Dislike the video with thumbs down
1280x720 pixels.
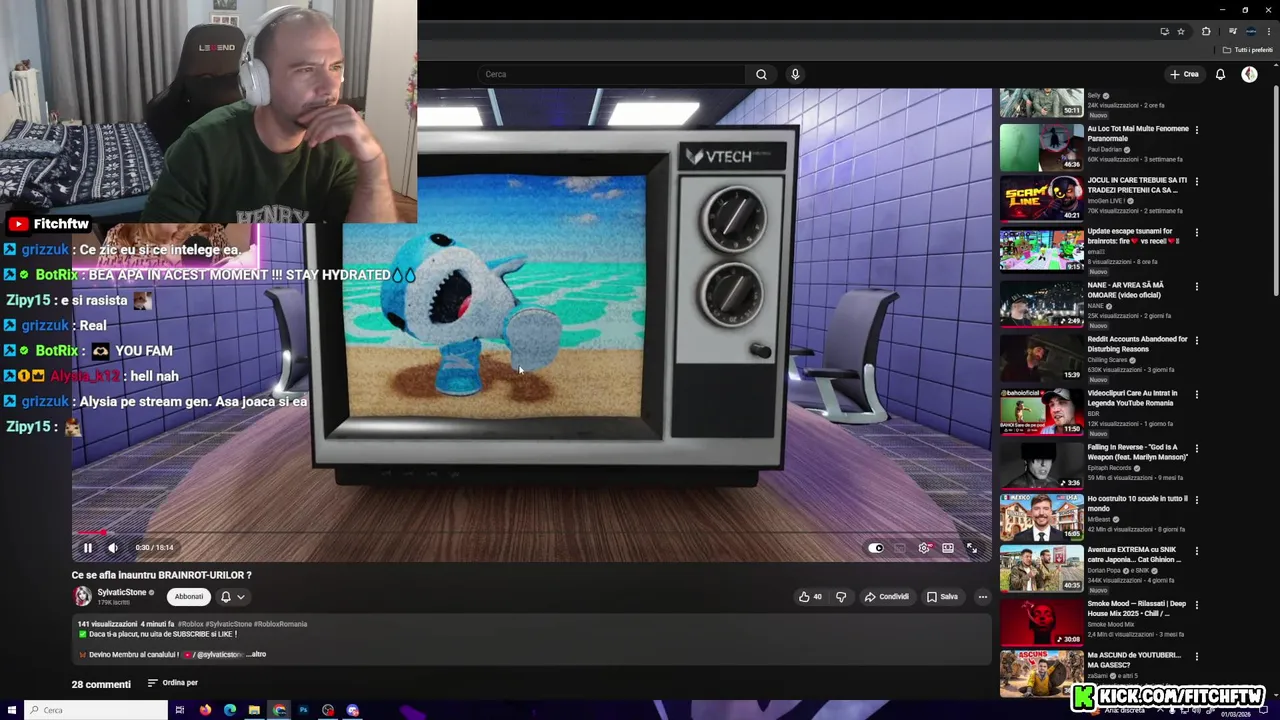pos(841,597)
